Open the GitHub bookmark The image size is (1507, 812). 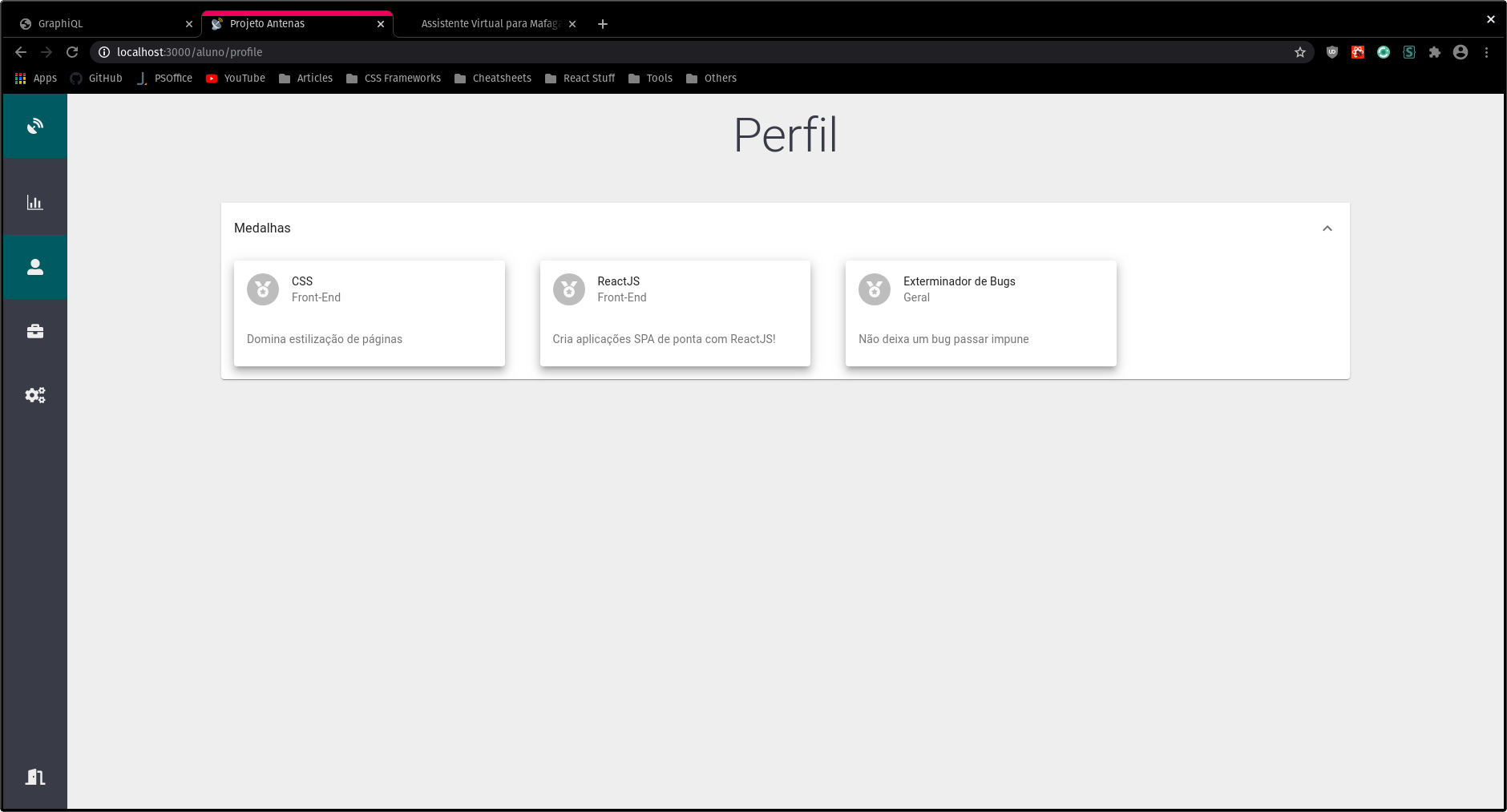(96, 79)
